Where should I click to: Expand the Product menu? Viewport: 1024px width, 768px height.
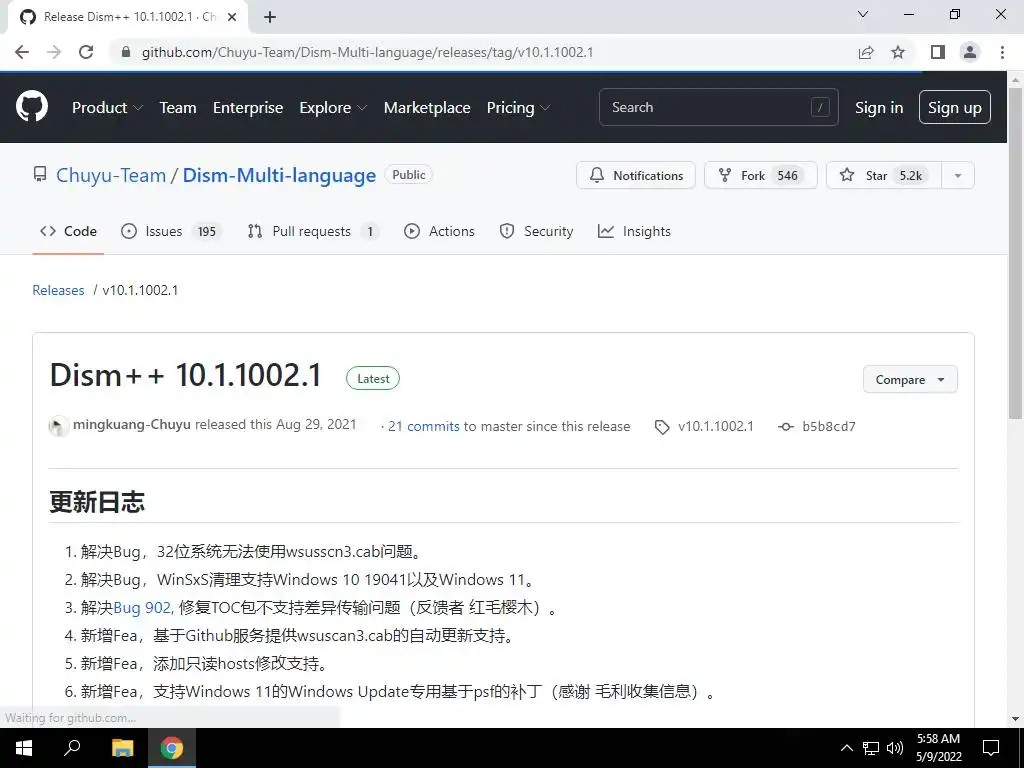coord(107,108)
